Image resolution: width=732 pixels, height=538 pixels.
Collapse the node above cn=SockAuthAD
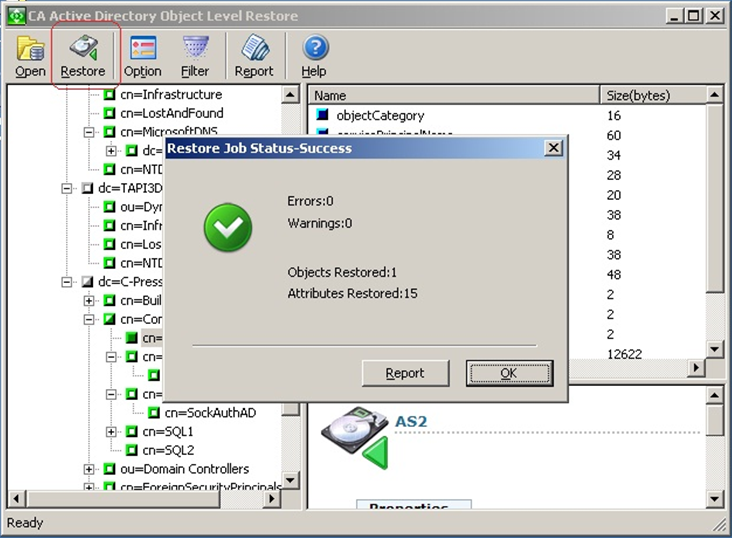(x=111, y=394)
